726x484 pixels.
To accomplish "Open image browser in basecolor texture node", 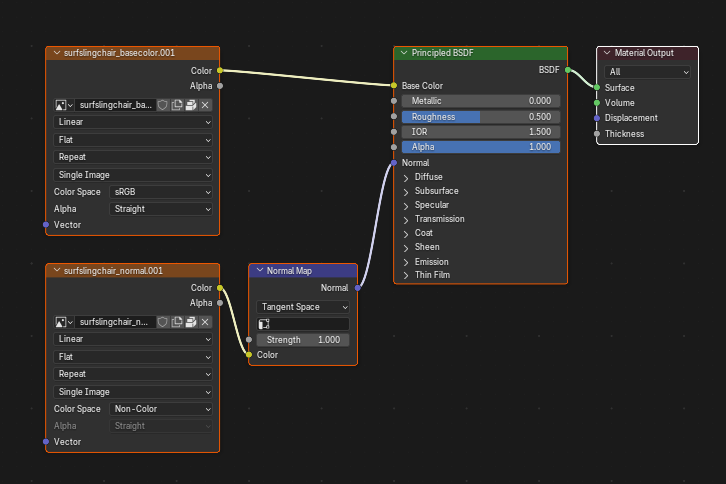I will [x=64, y=105].
